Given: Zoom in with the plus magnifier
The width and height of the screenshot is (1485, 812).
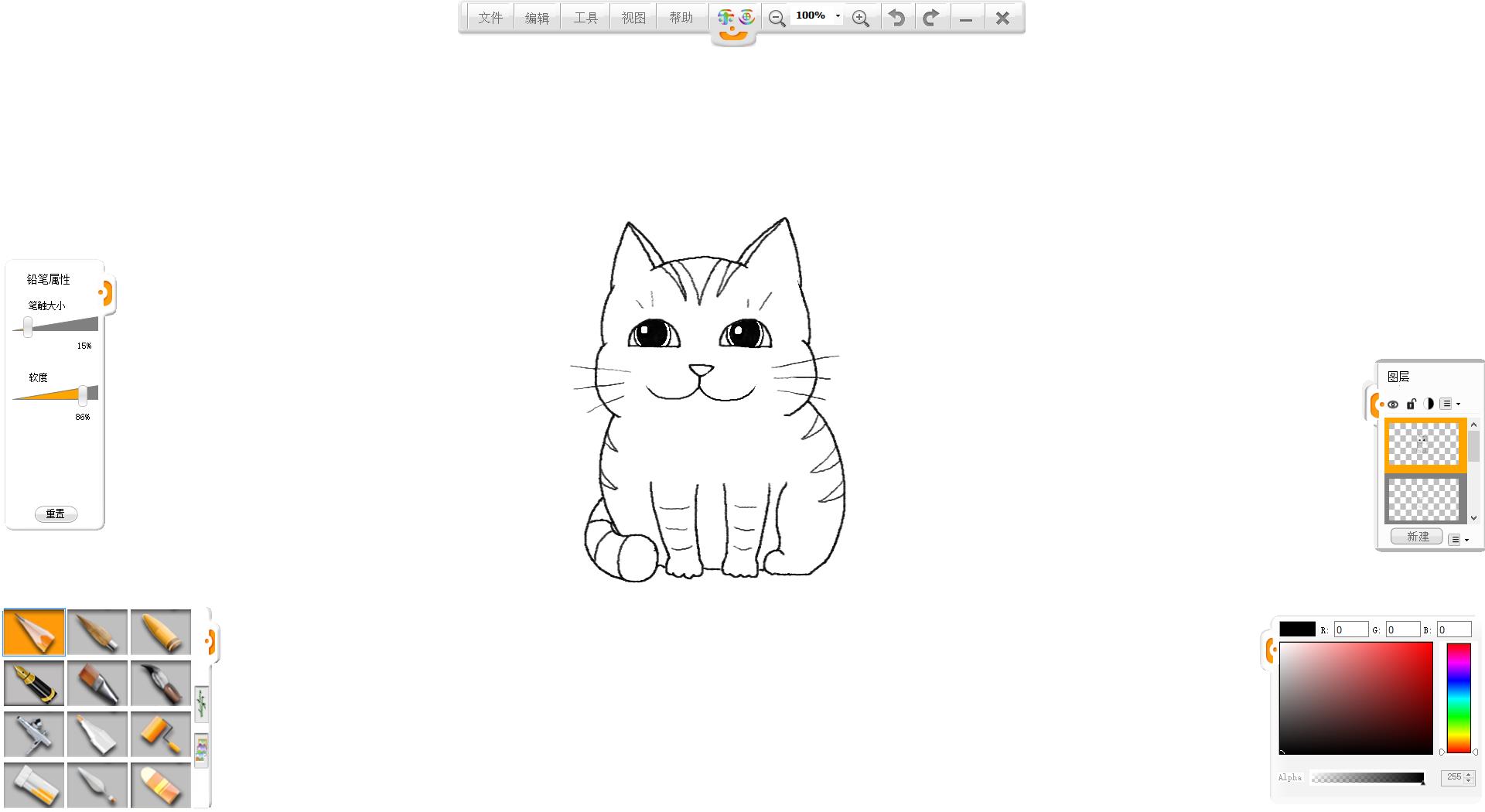Looking at the screenshot, I should pyautogui.click(x=860, y=19).
